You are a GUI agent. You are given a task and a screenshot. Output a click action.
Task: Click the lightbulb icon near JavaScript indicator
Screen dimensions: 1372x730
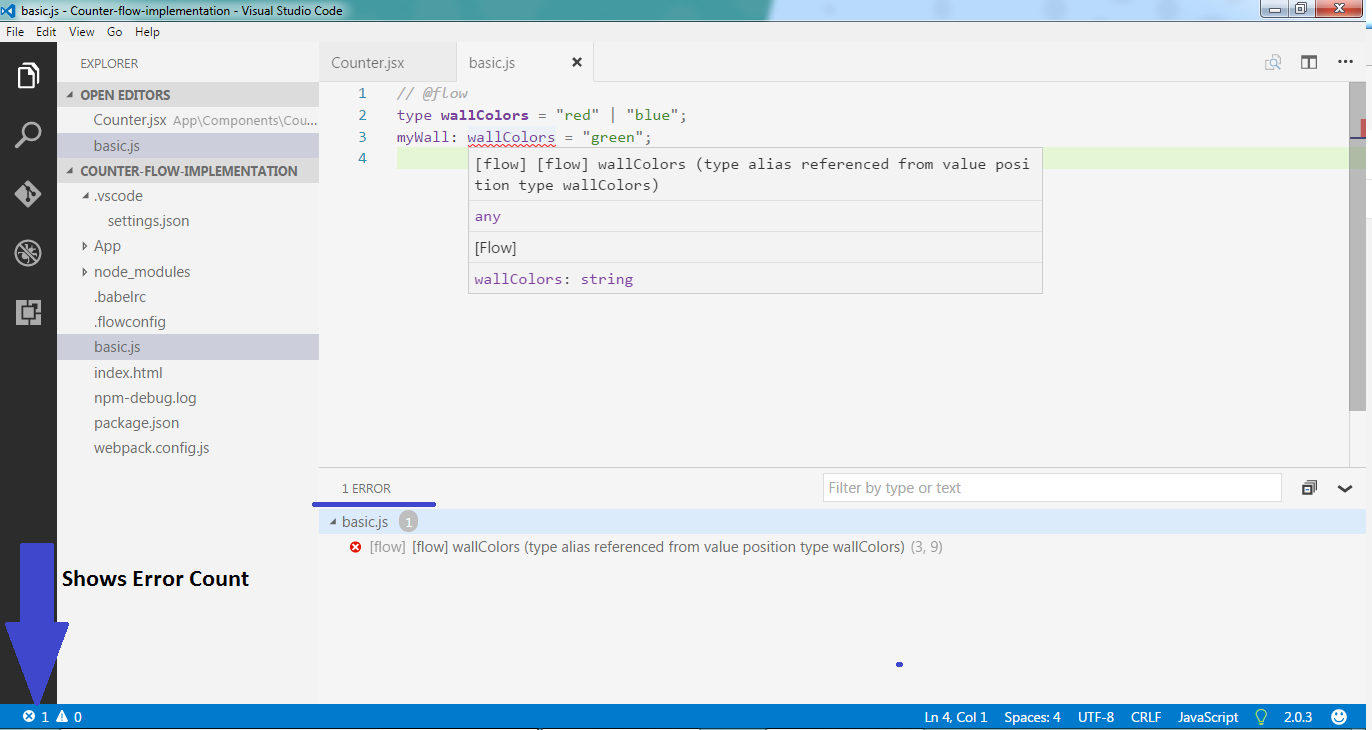click(x=1260, y=716)
